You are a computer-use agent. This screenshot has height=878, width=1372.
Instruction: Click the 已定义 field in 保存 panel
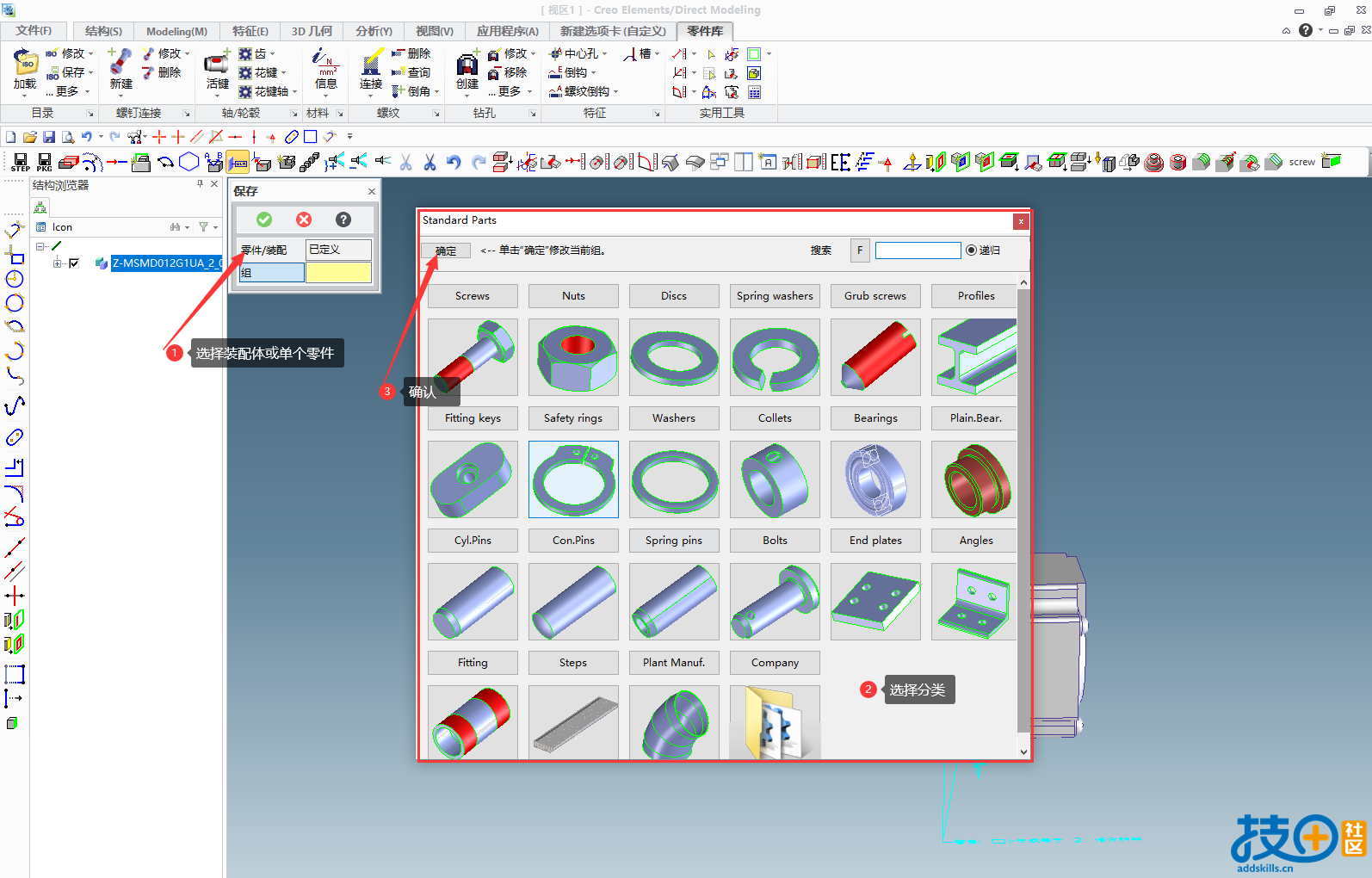coord(339,250)
